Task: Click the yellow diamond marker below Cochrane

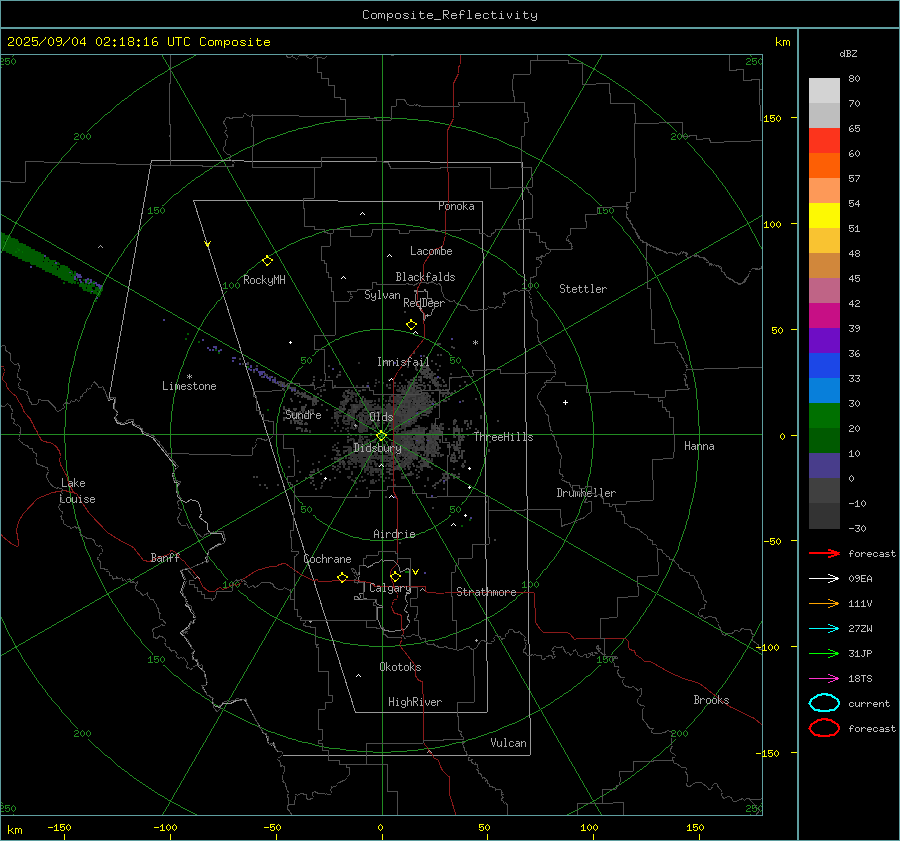Action: (343, 577)
